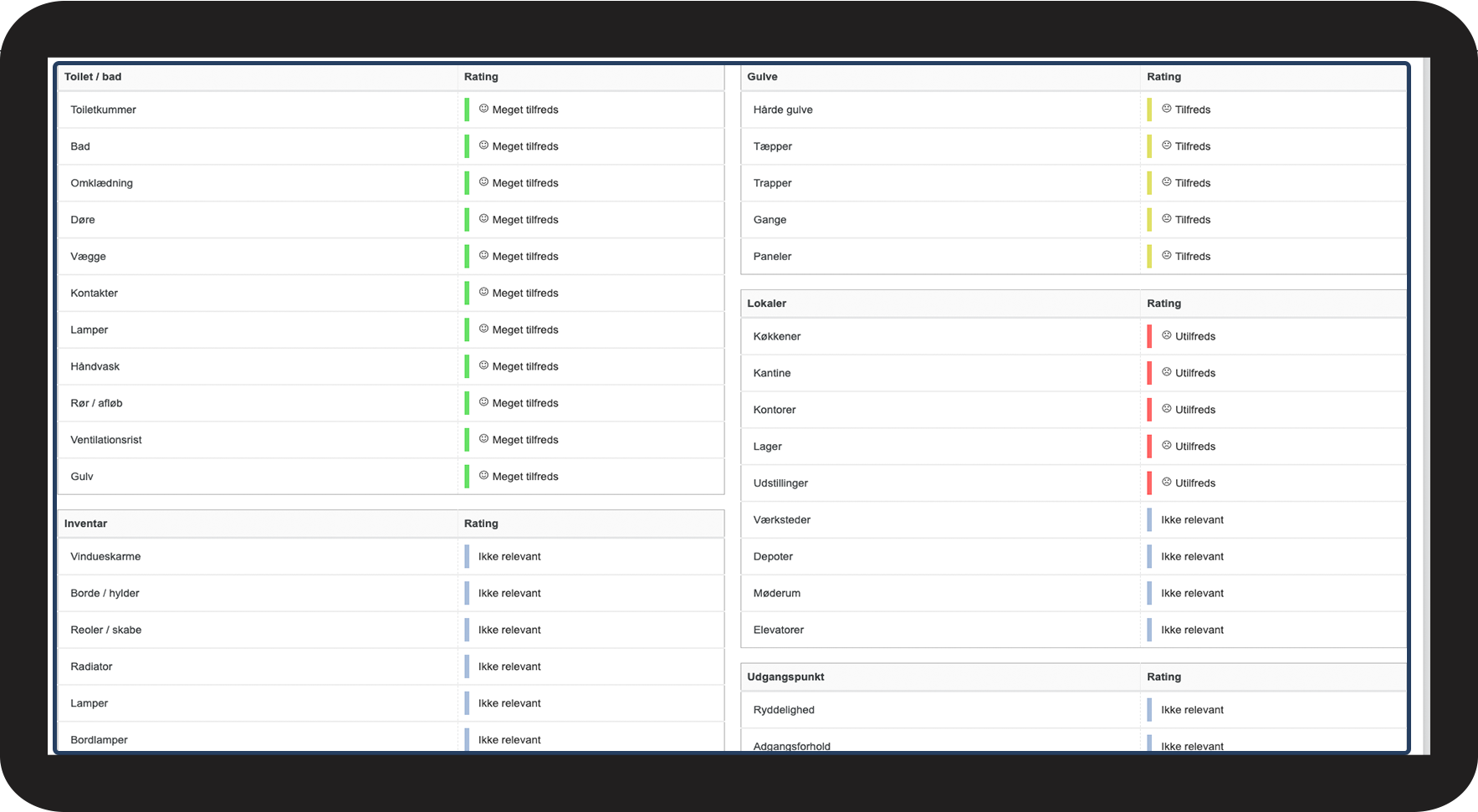This screenshot has height=812, width=1478.
Task: Select the Toilet / bad table header
Action: point(93,77)
